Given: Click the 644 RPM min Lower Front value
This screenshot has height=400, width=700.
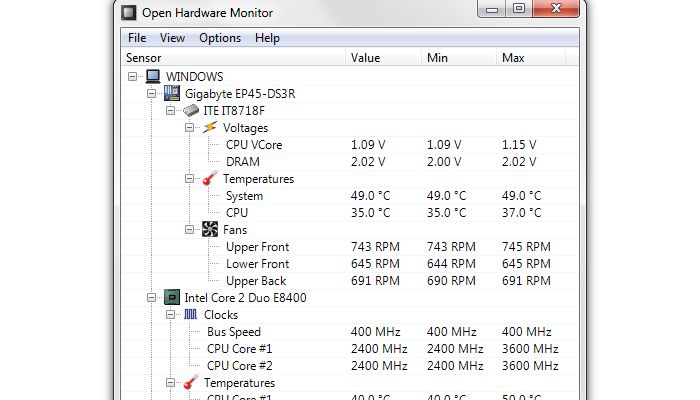Looking at the screenshot, I should [451, 263].
